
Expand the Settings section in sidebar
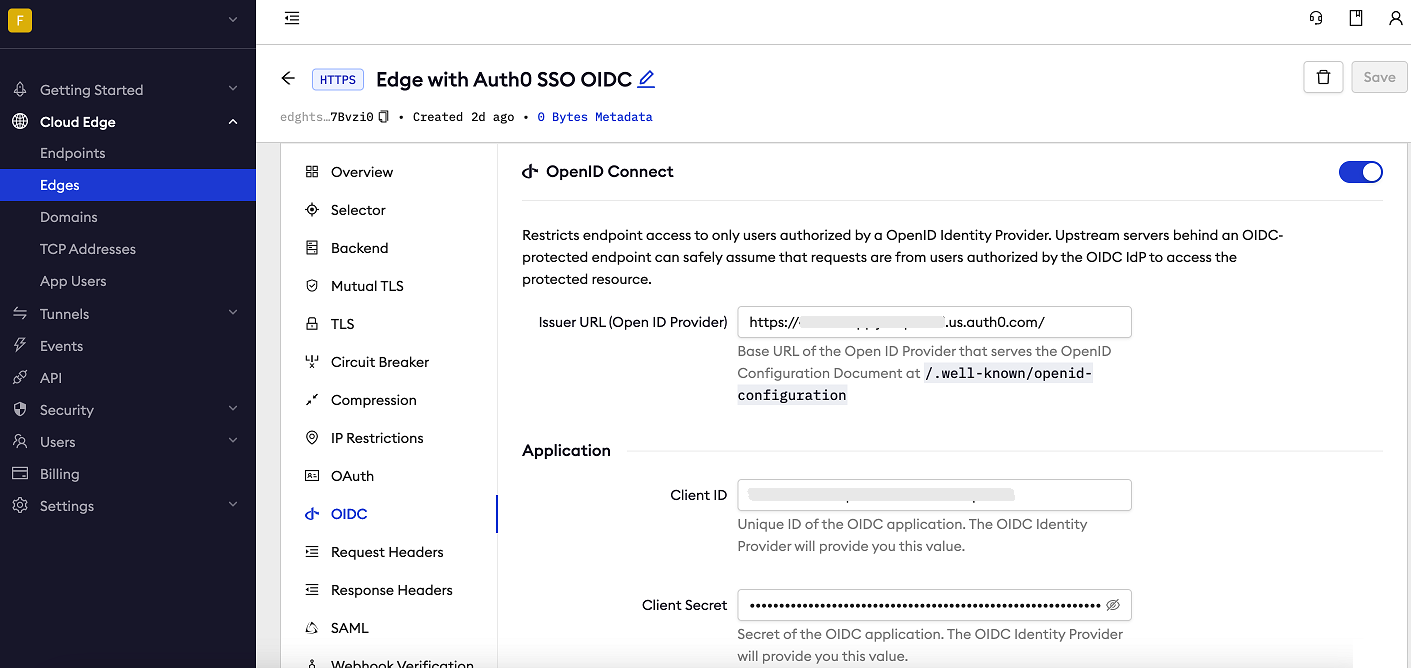coord(233,505)
